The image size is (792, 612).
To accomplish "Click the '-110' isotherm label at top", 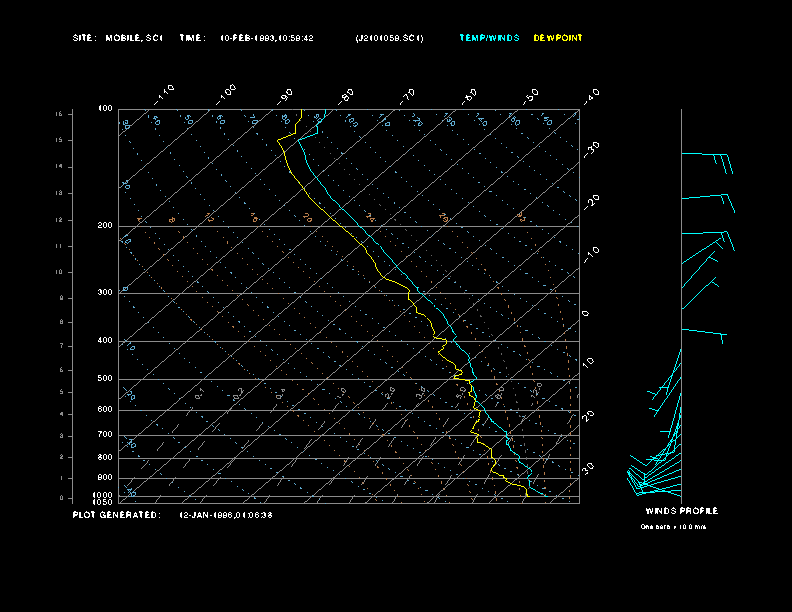I will [x=164, y=95].
